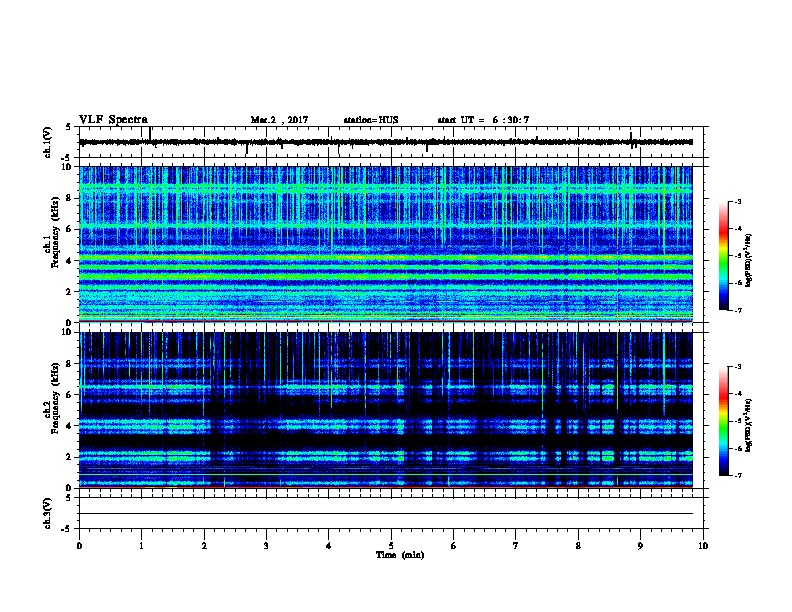Image resolution: width=792 pixels, height=612 pixels.
Task: Click the "VLF Spectra" title text
Action: tap(113, 120)
